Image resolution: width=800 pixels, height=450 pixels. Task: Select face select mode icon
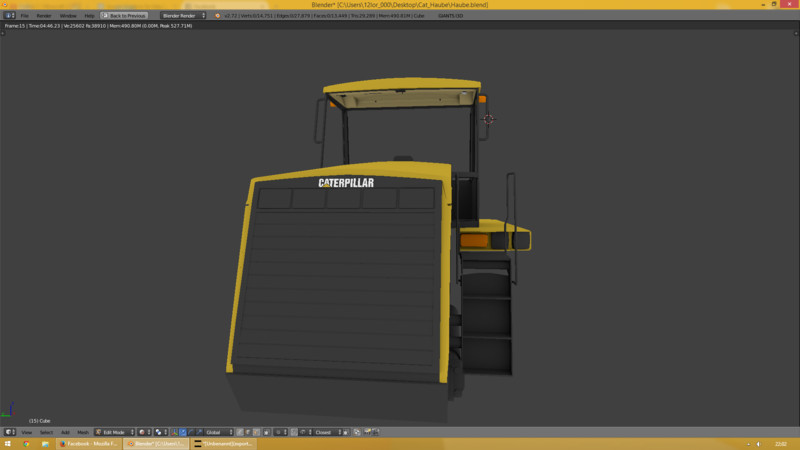[257, 432]
